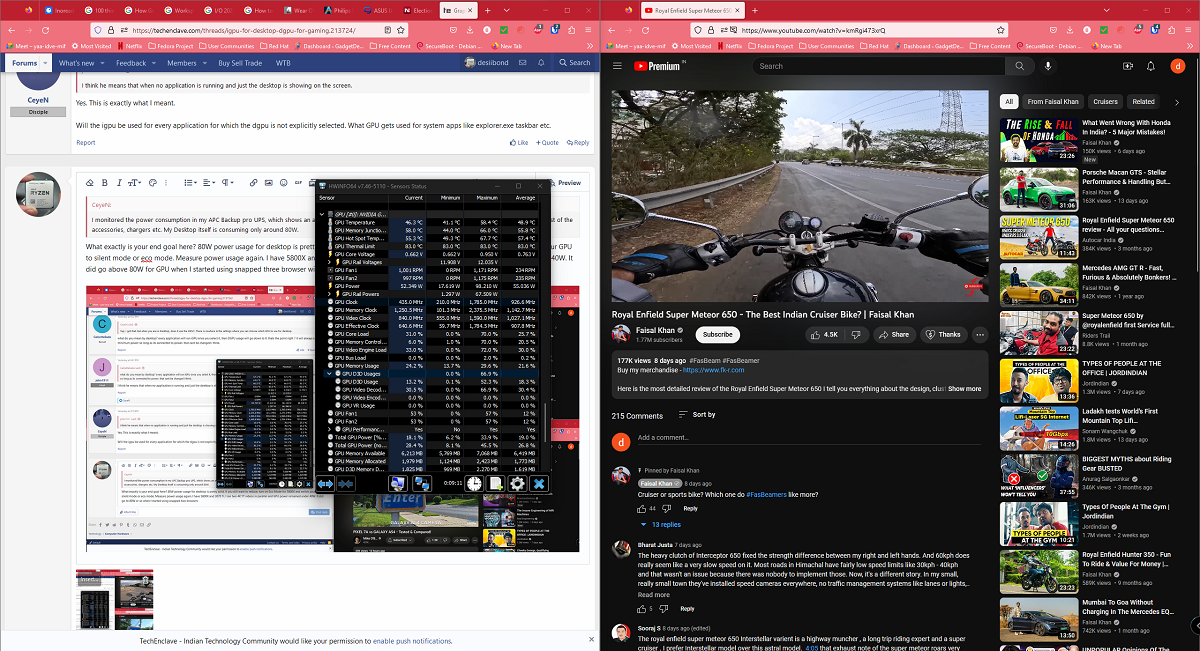Preview the forum reply draft
1200x651 pixels.
click(566, 183)
